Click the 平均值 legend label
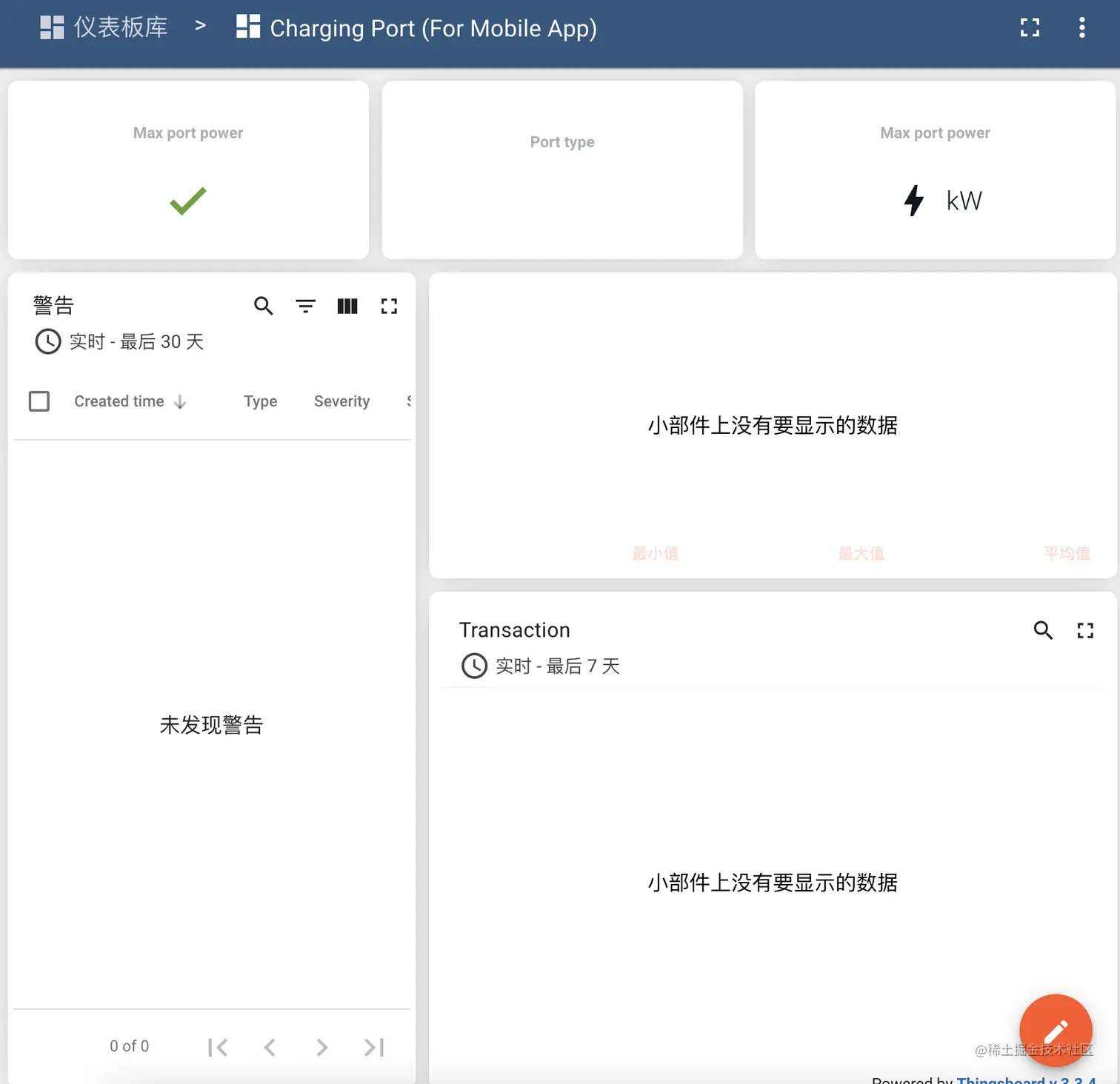1120x1084 pixels. tap(1067, 553)
